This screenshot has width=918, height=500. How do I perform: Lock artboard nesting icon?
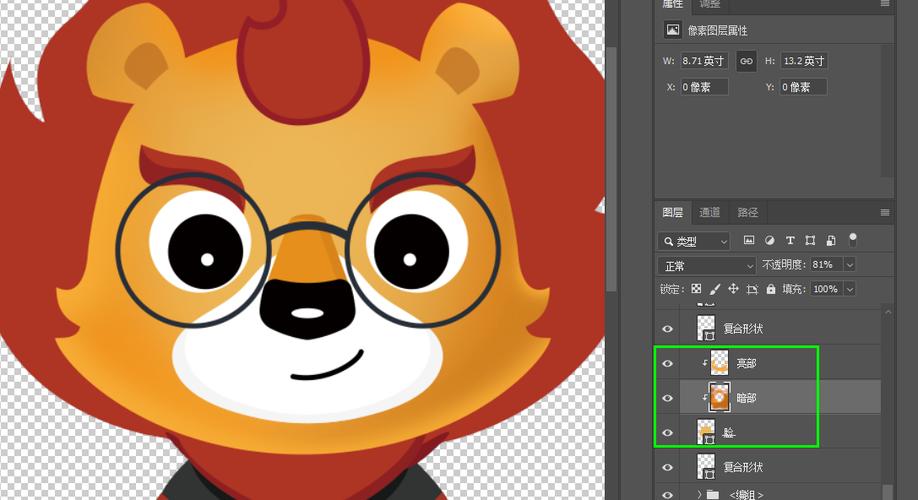(x=752, y=289)
